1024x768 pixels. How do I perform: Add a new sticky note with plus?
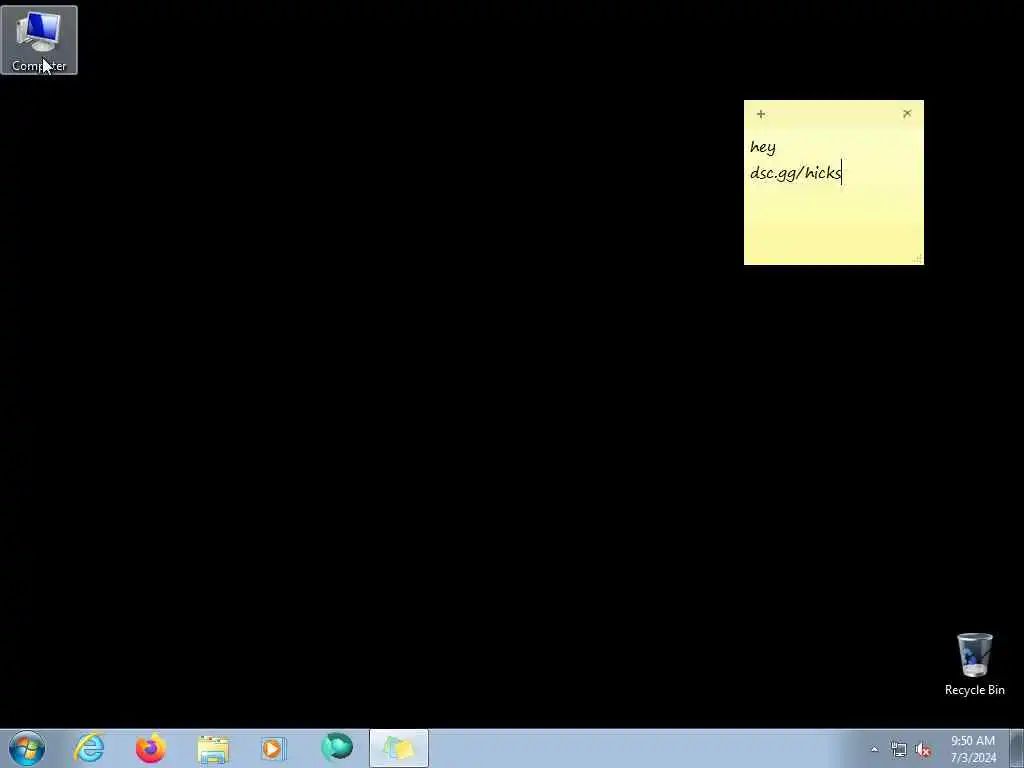click(x=761, y=114)
